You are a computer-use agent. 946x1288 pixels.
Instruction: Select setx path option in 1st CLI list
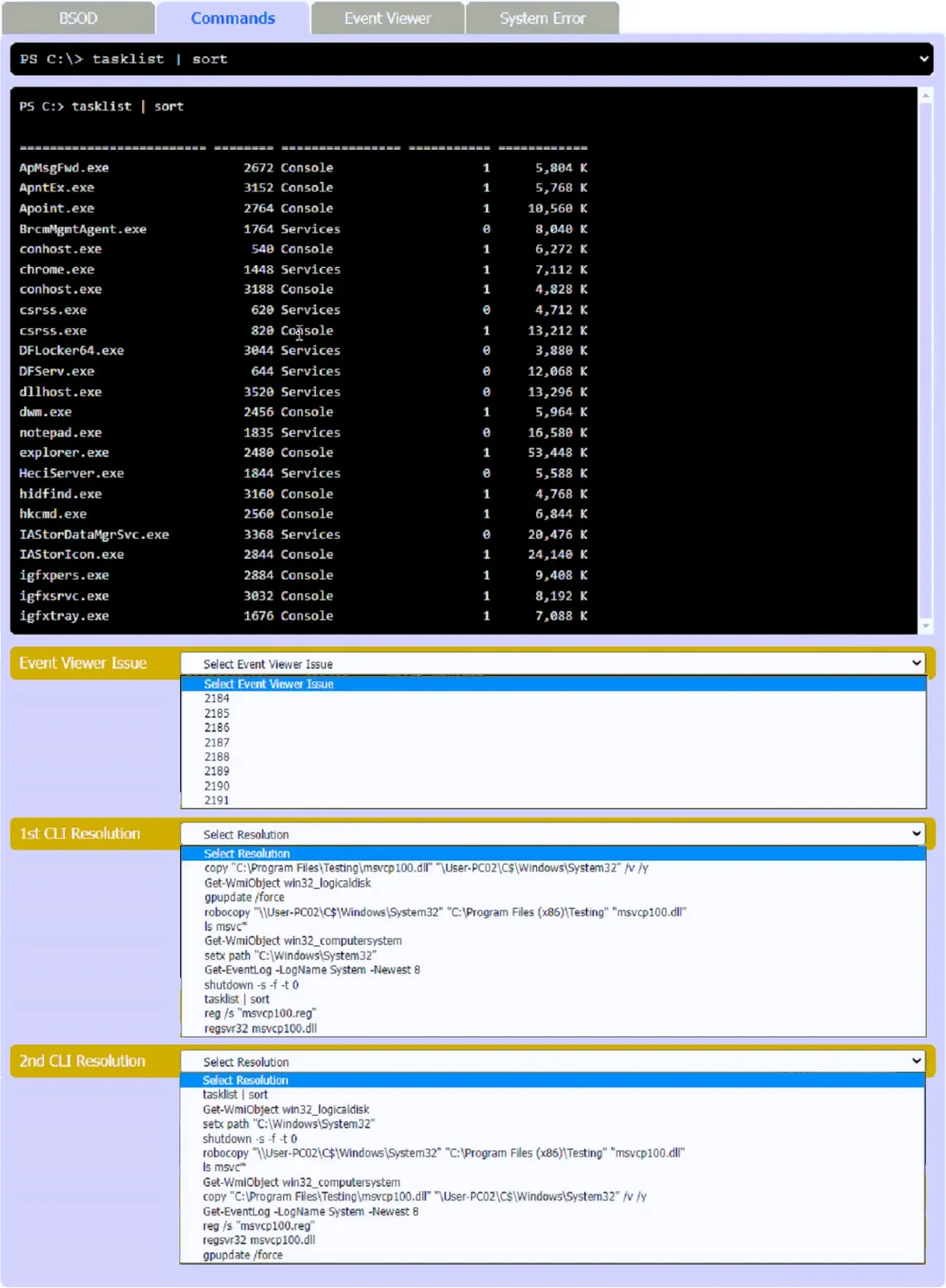(x=553, y=956)
